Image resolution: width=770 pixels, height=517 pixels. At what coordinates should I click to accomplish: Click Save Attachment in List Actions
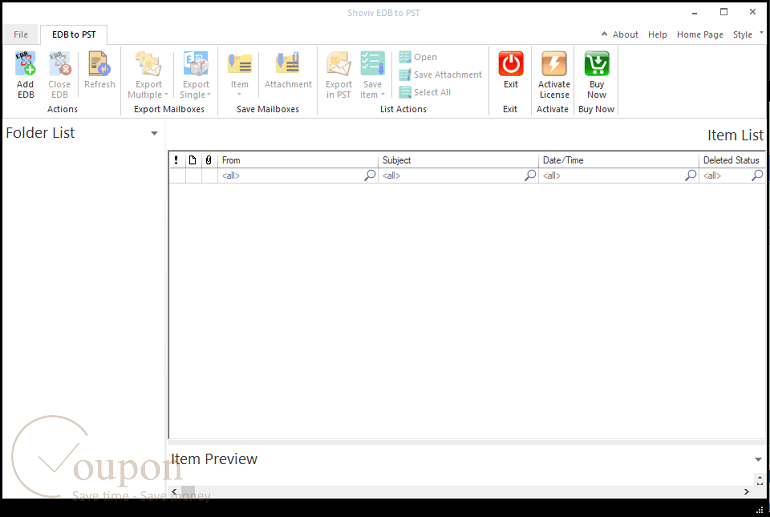tap(440, 75)
